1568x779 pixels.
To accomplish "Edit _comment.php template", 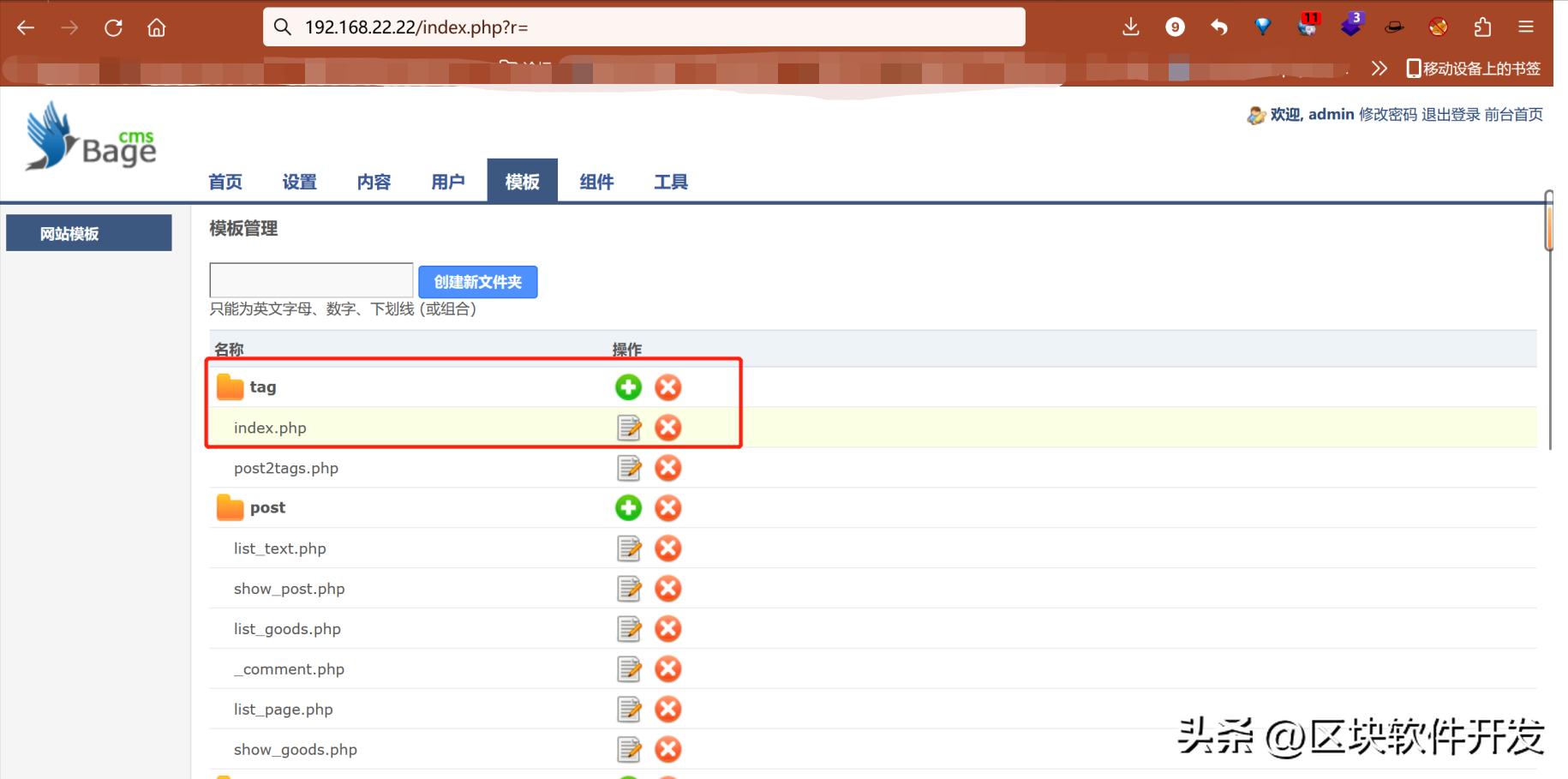I will tap(629, 669).
